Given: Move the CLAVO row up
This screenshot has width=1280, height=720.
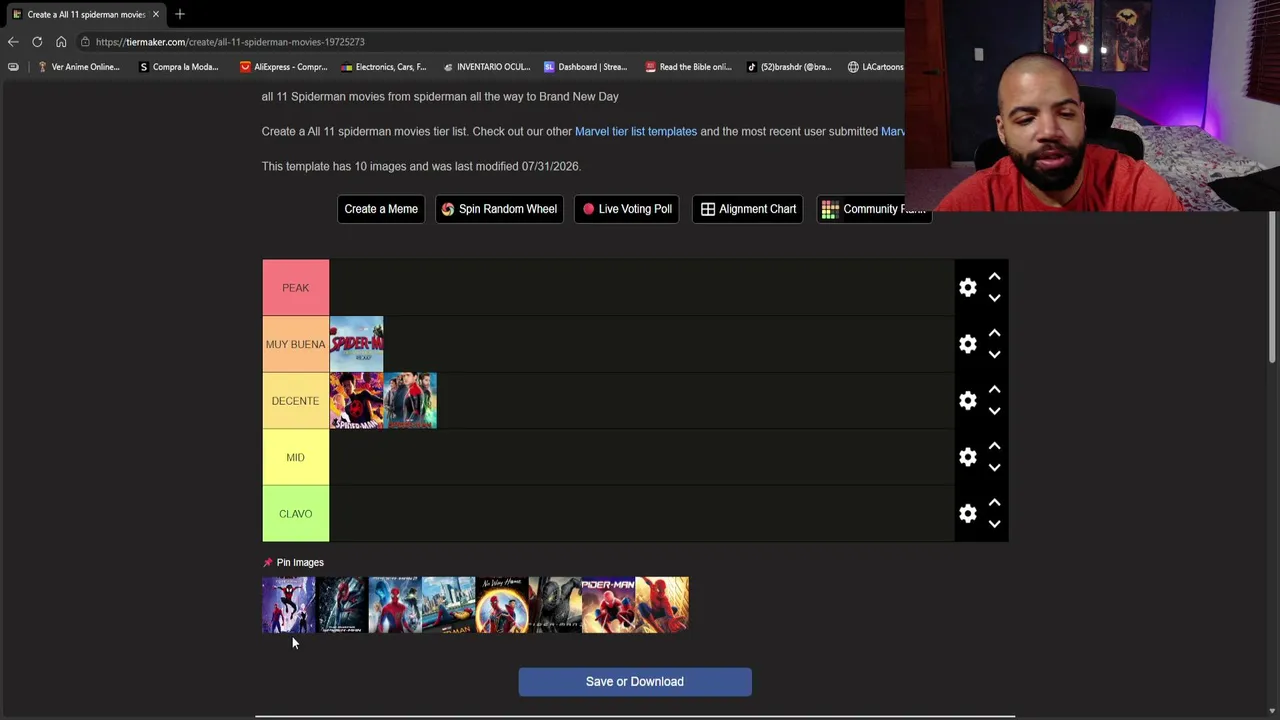Looking at the screenshot, I should [x=994, y=503].
